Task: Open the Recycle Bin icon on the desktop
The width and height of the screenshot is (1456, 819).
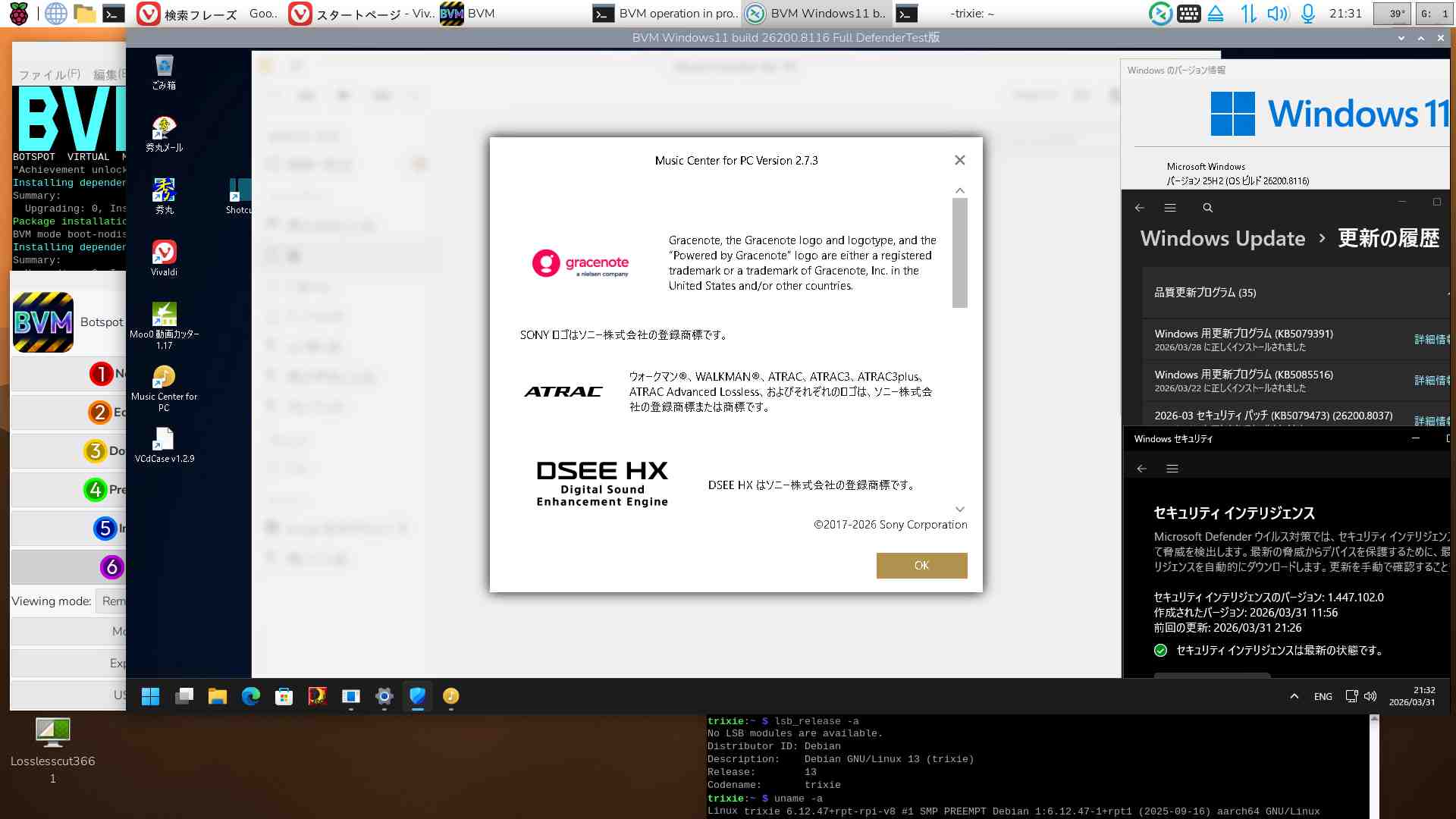Action: pos(164,67)
